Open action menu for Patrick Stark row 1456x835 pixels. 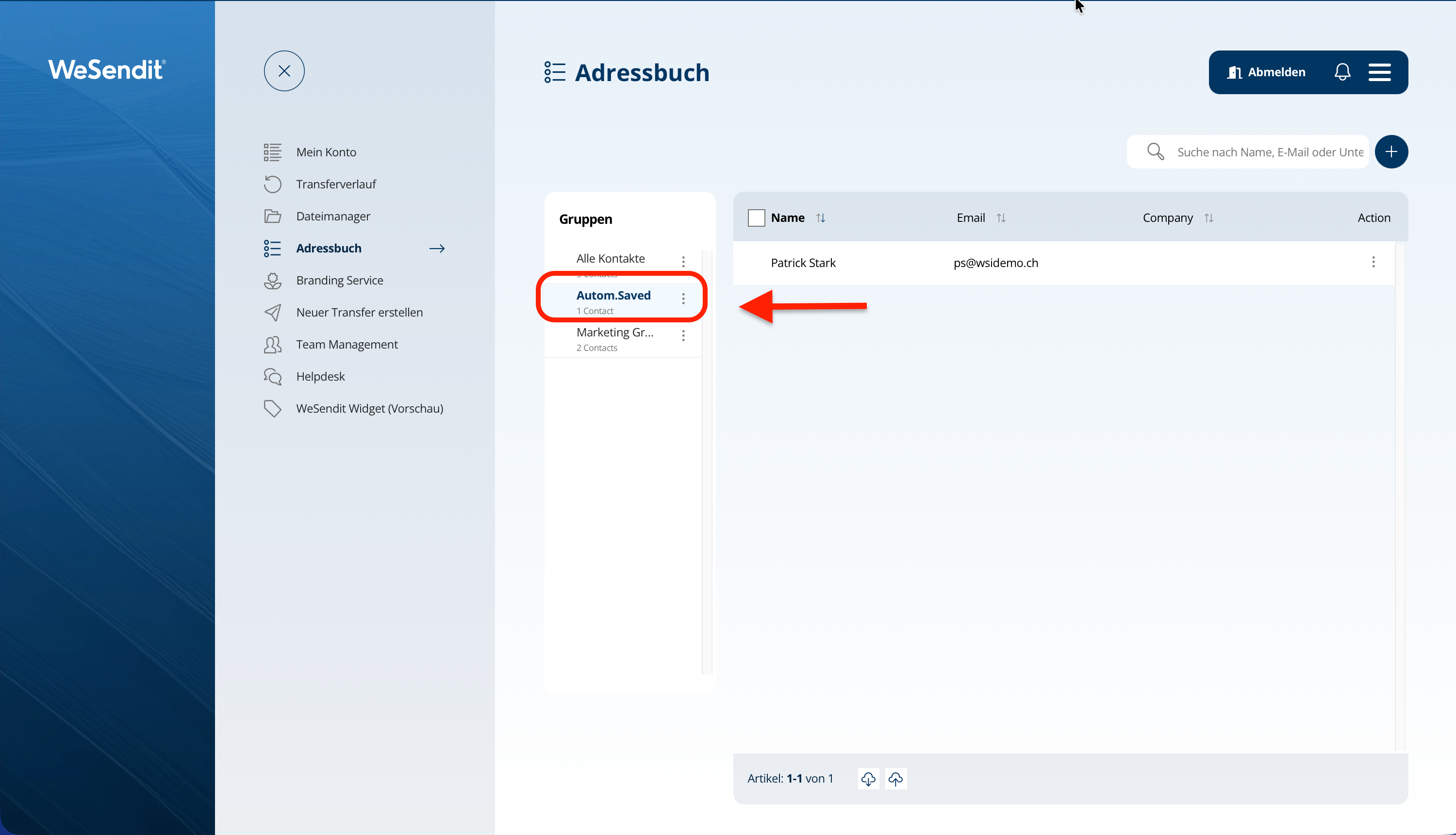(1373, 262)
